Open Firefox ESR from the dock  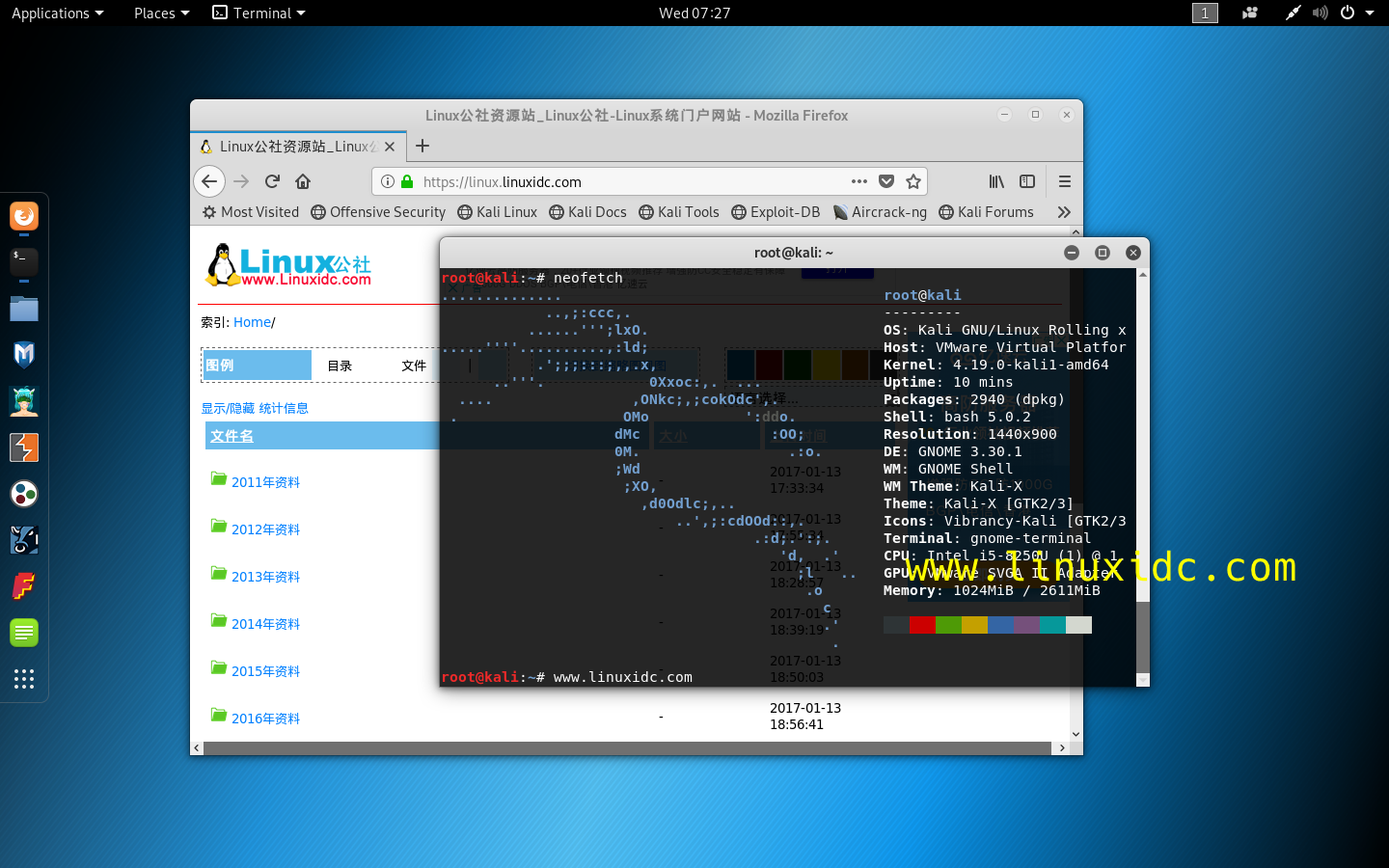[24, 216]
